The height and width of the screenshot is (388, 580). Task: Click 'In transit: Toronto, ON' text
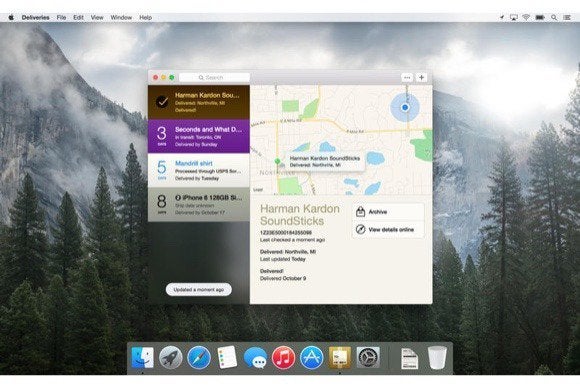[x=198, y=137]
